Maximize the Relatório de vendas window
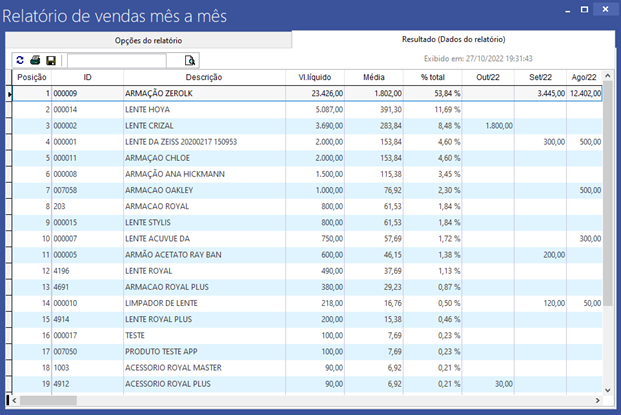 tap(584, 10)
